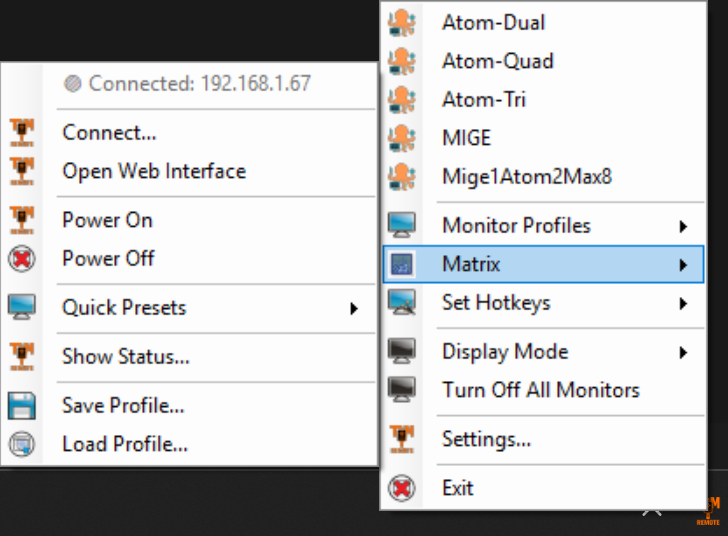Choose the Mige1Atom2Max8 profile

pos(543,177)
